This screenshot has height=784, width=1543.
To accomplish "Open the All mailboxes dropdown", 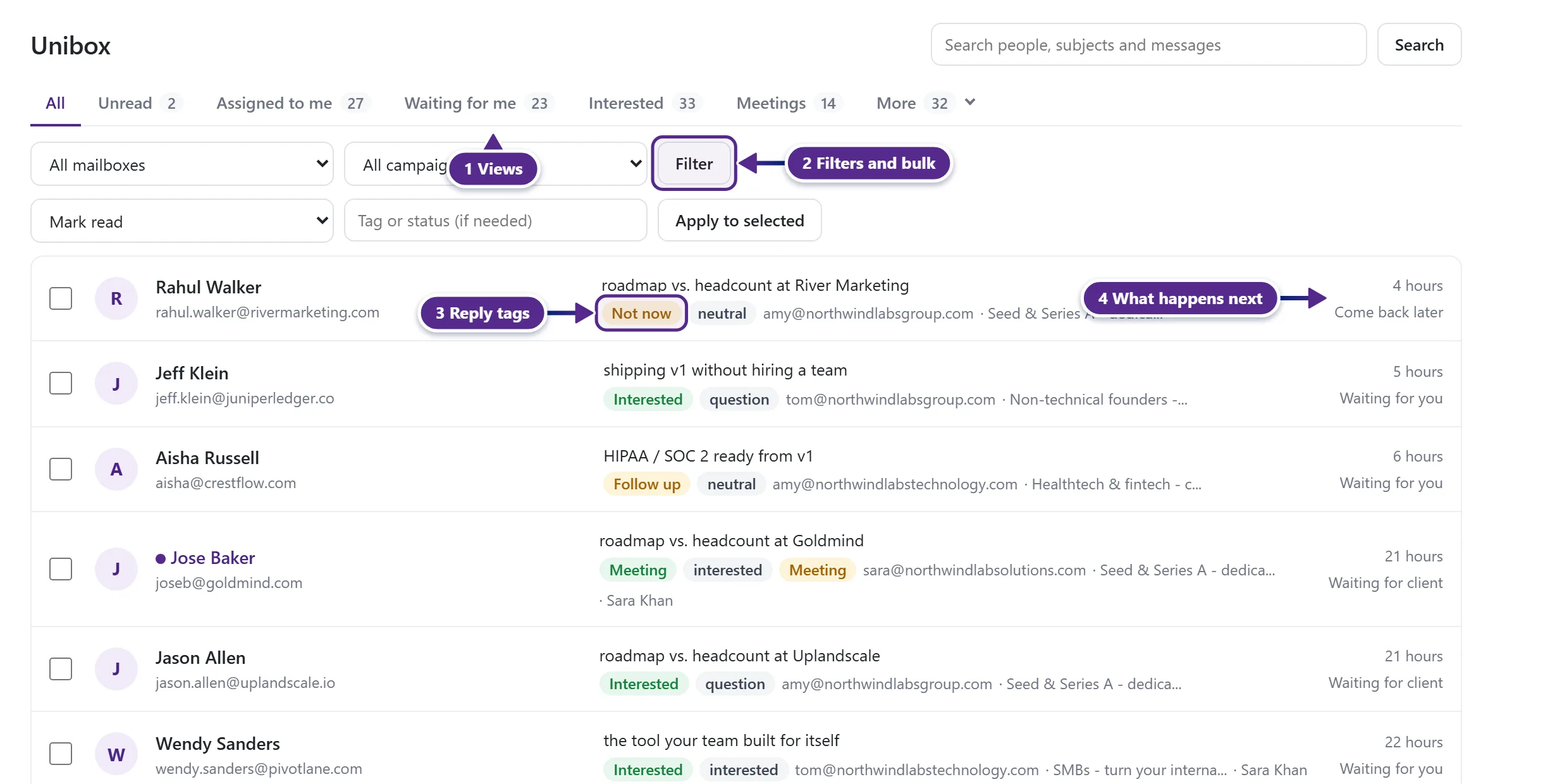I will coord(182,164).
